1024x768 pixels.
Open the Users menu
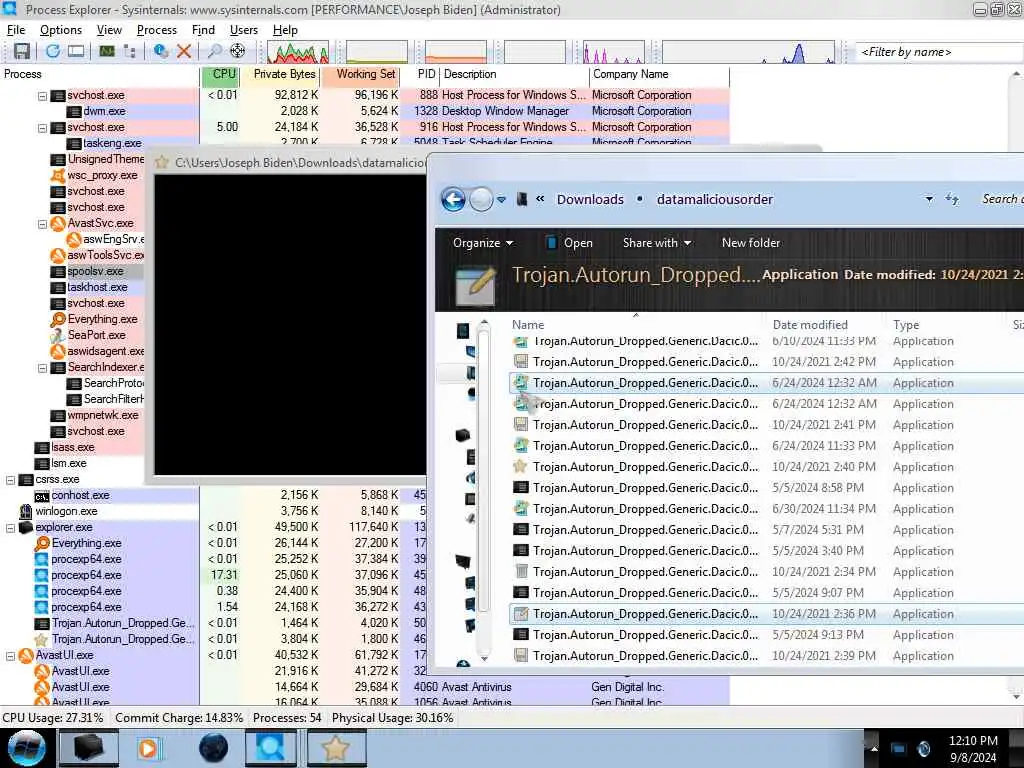244,30
